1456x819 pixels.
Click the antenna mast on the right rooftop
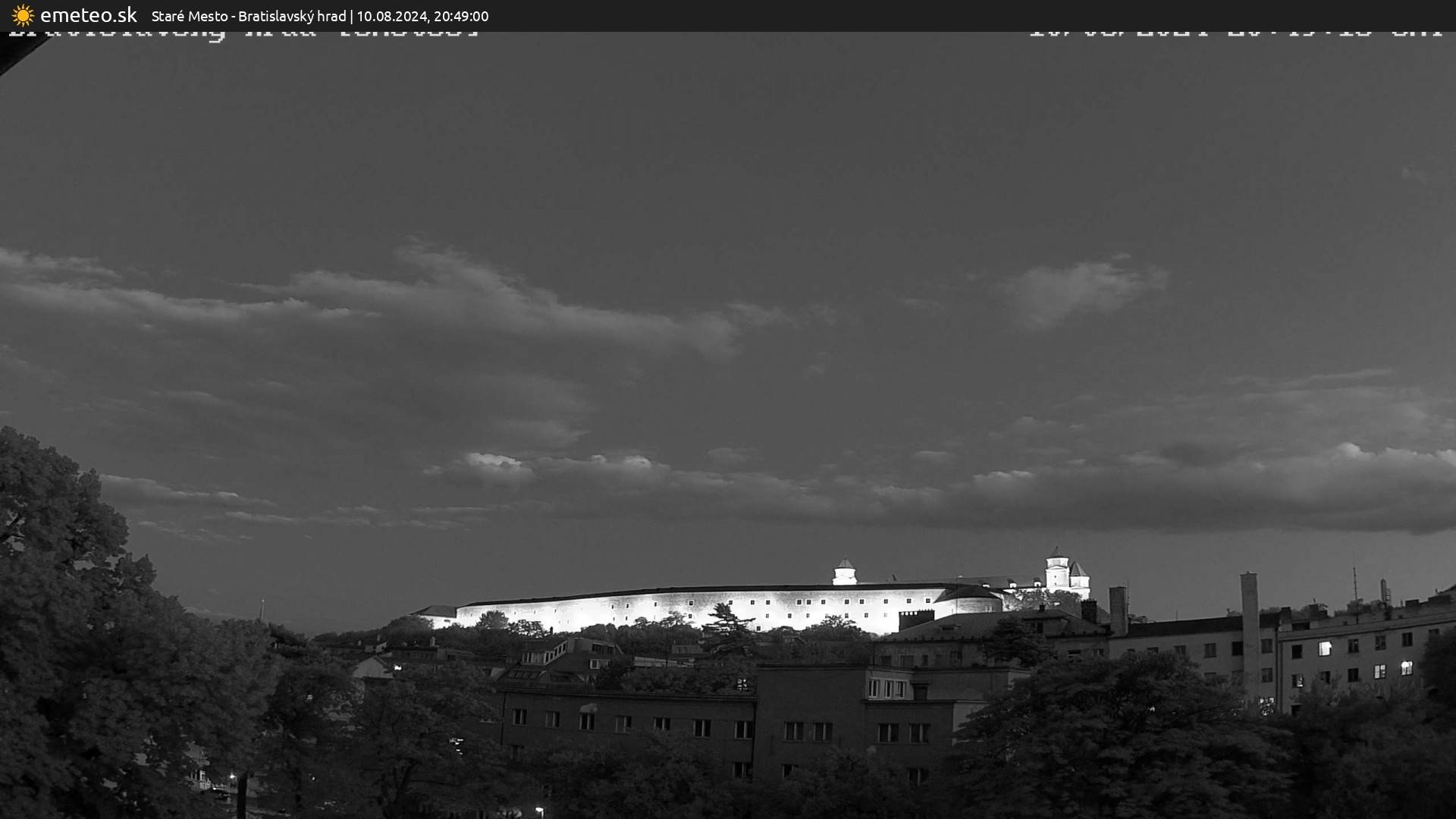point(1356,584)
